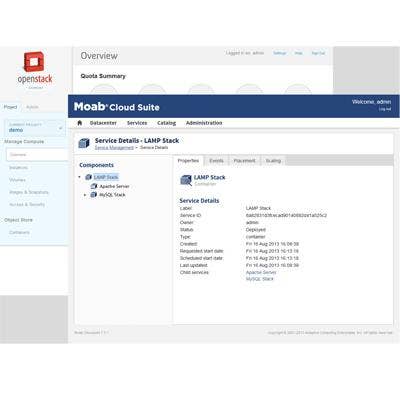Expand the MySQL Stack tree node
This screenshot has height=400, width=400.
pyautogui.click(x=85, y=195)
